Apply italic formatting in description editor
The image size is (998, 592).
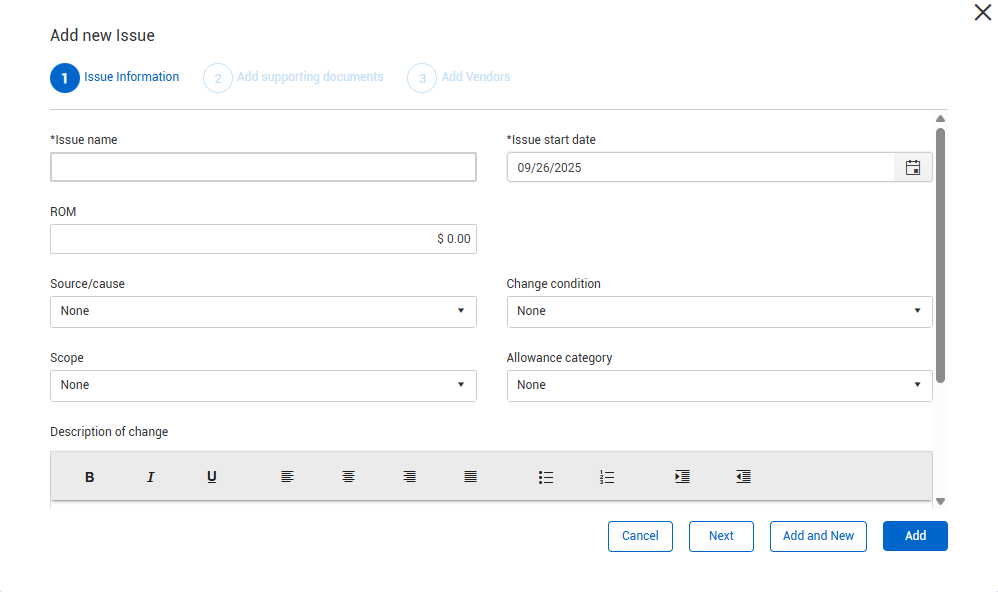click(151, 477)
